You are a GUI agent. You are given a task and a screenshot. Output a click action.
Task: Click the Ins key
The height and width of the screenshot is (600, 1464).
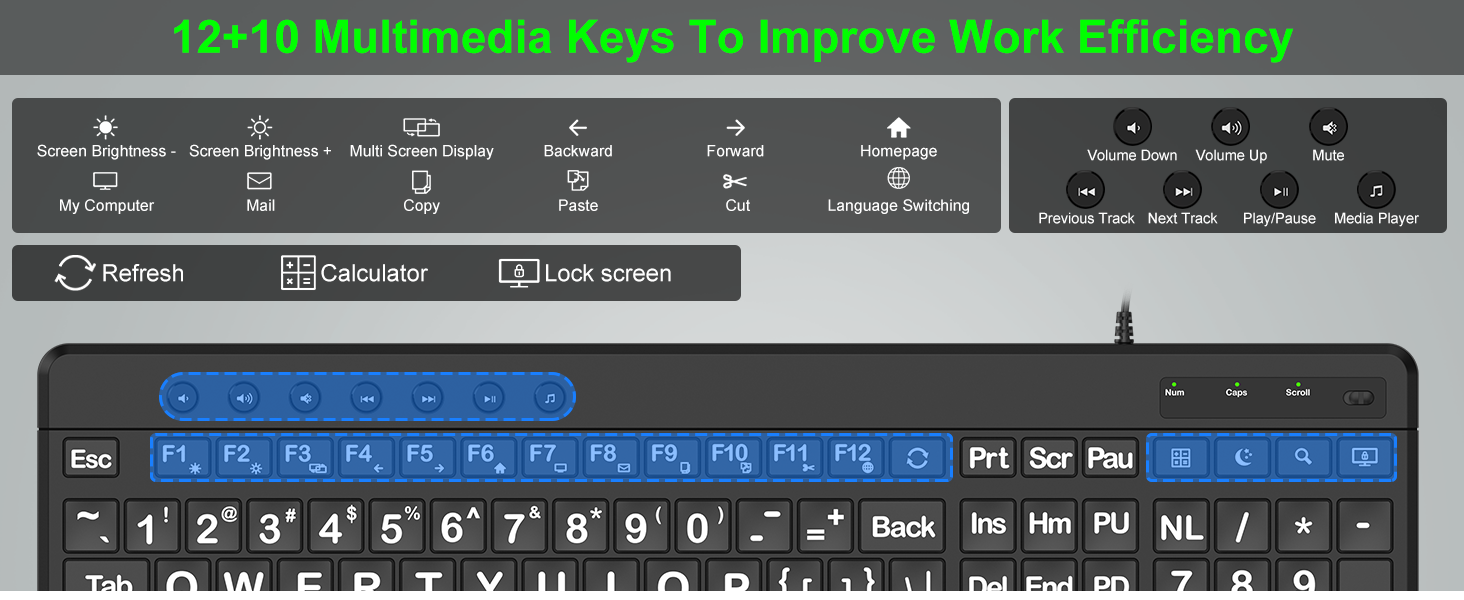pos(988,526)
